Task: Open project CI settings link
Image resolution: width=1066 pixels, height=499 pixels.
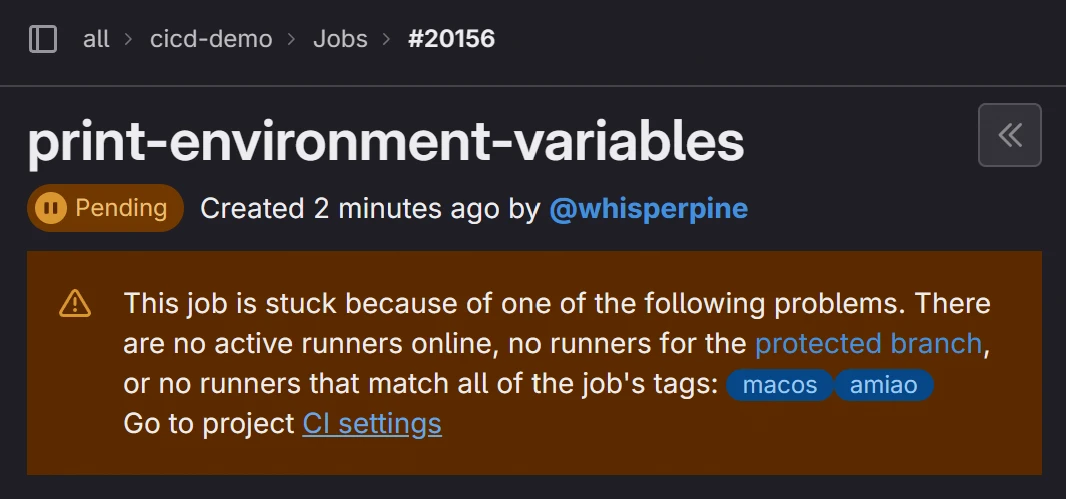Action: pos(372,424)
